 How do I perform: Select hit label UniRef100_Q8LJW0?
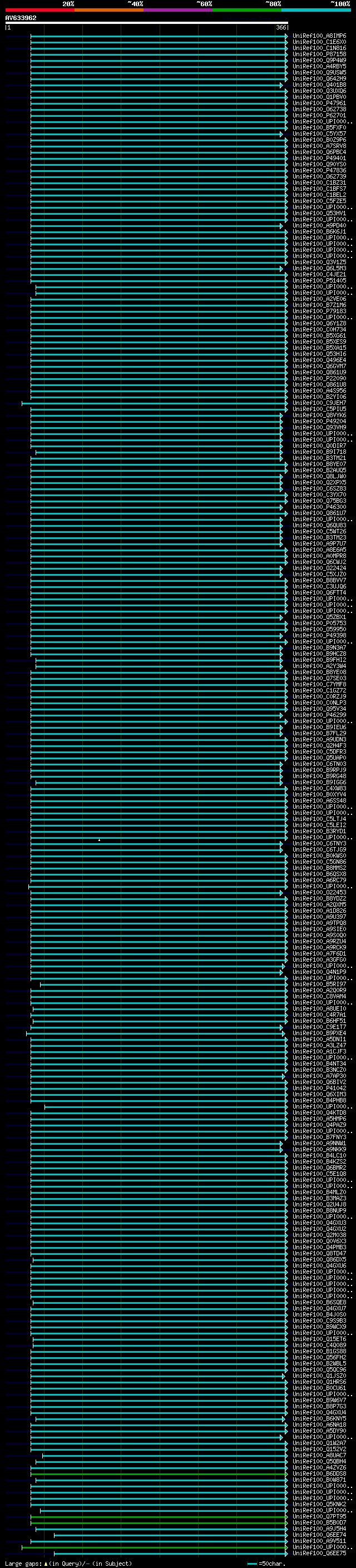(319, 476)
